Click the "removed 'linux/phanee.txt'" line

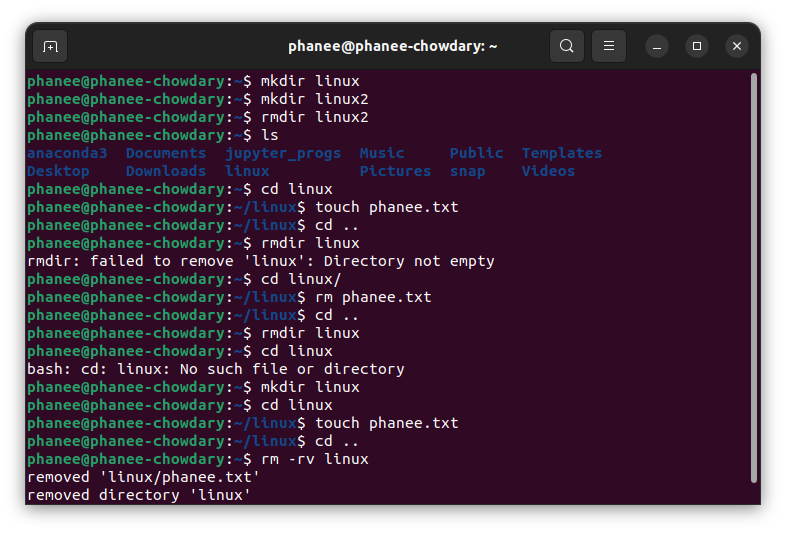tap(143, 477)
